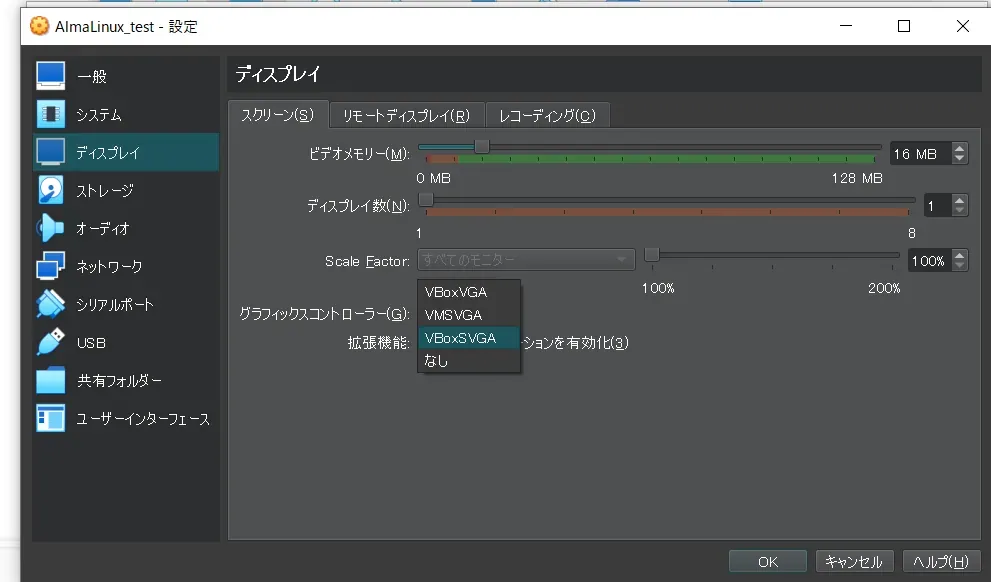
Task: Click the video memory slider handle
Action: pos(481,146)
